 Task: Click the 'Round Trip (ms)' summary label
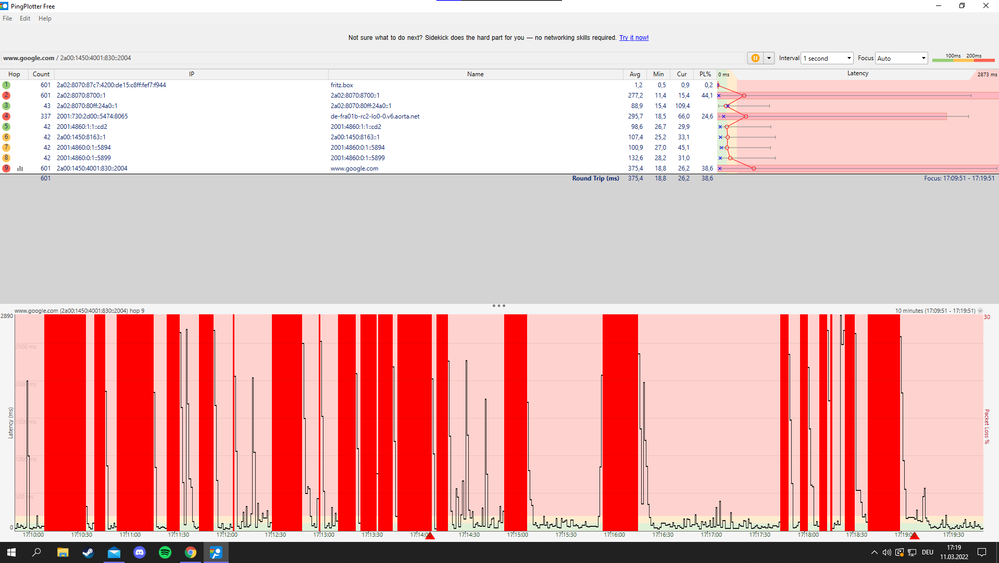click(x=595, y=178)
